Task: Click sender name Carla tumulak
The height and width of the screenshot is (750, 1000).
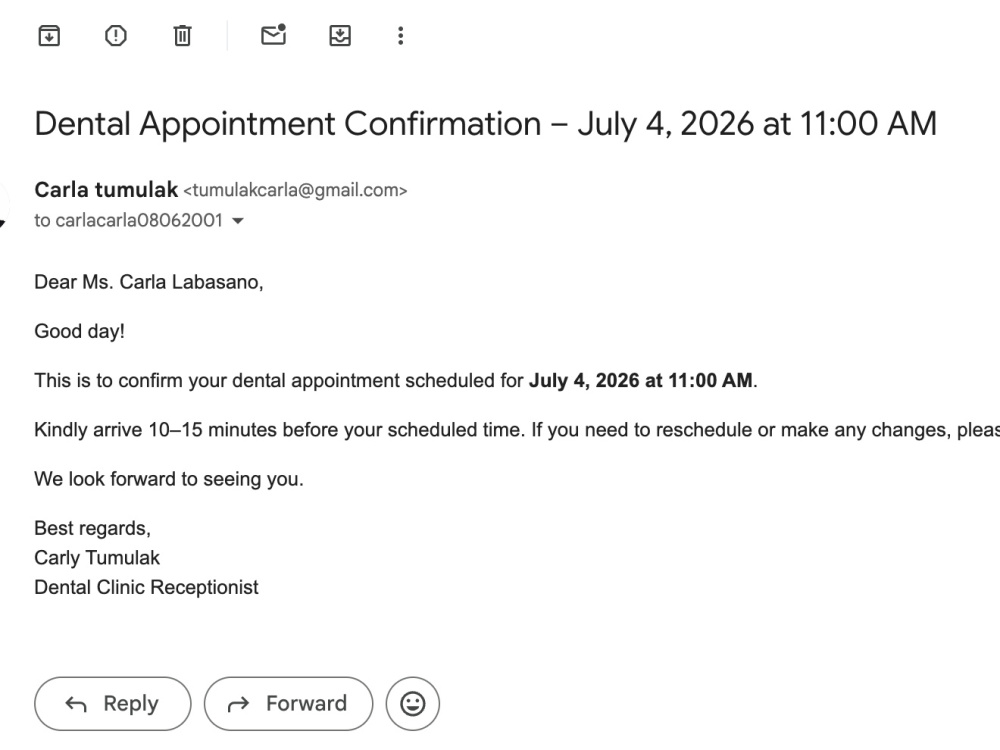Action: (106, 189)
